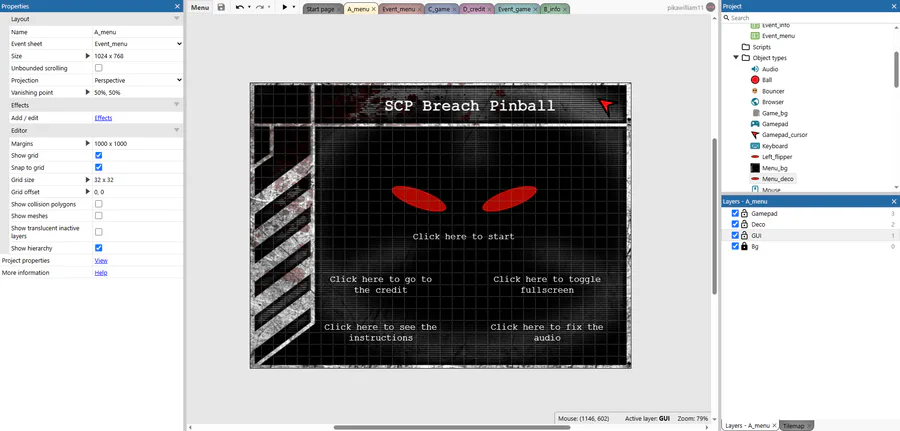Image resolution: width=900 pixels, height=431 pixels.
Task: Click the search magnifier in Project panel
Action: pyautogui.click(x=727, y=18)
